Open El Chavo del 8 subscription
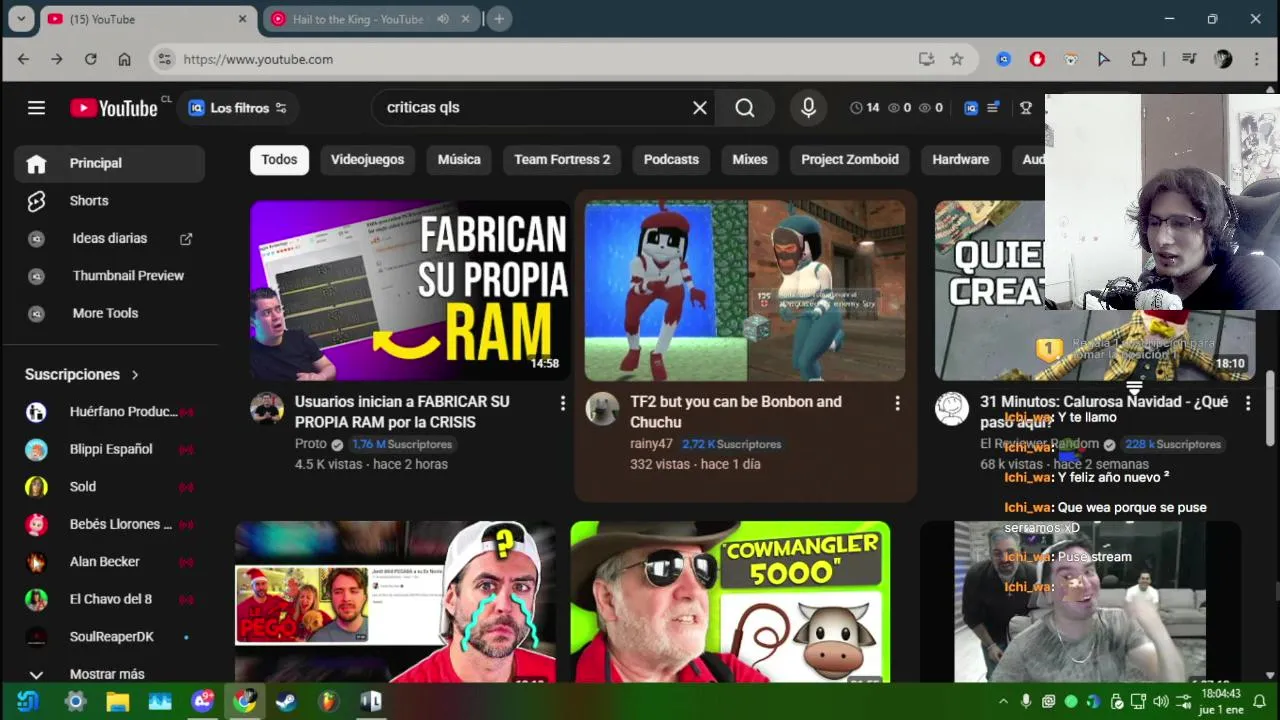Screen dimensions: 1280x720 click(x=110, y=599)
